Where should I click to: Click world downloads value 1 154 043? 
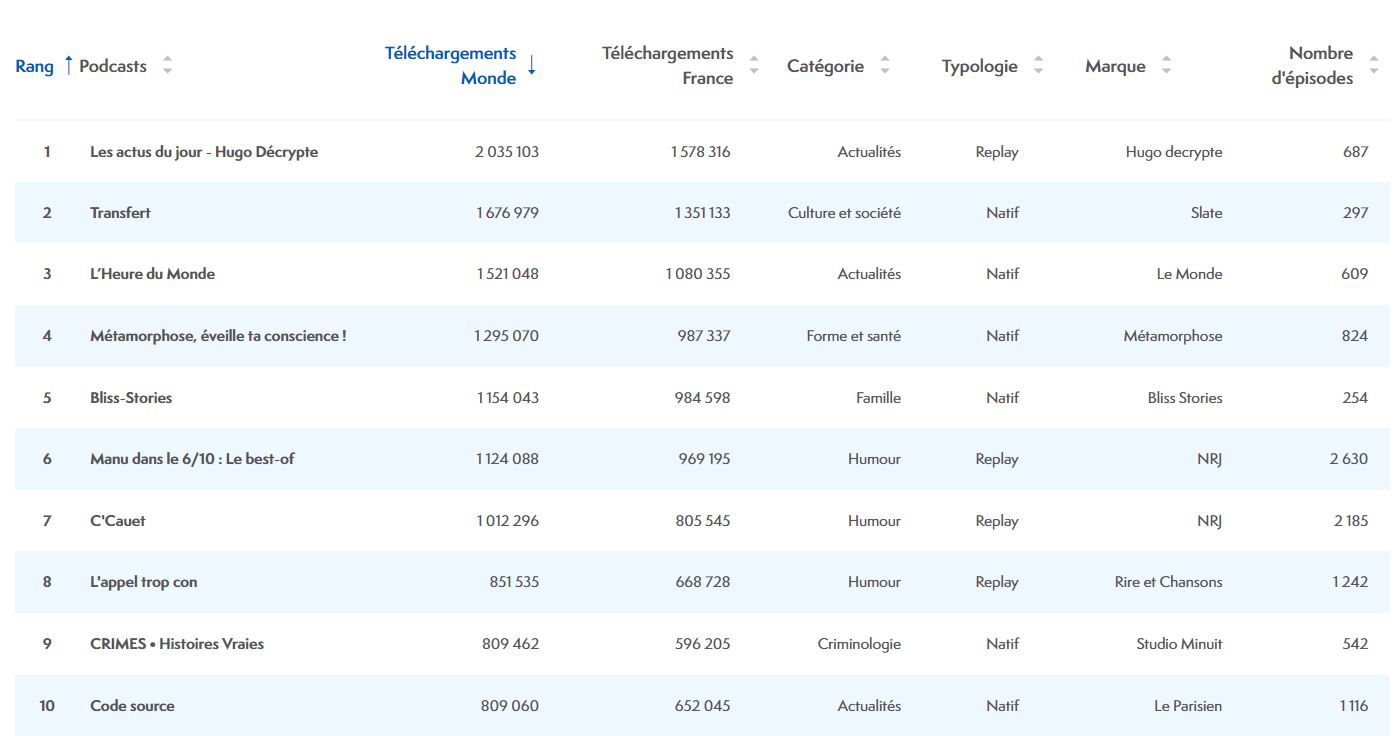[x=507, y=398]
